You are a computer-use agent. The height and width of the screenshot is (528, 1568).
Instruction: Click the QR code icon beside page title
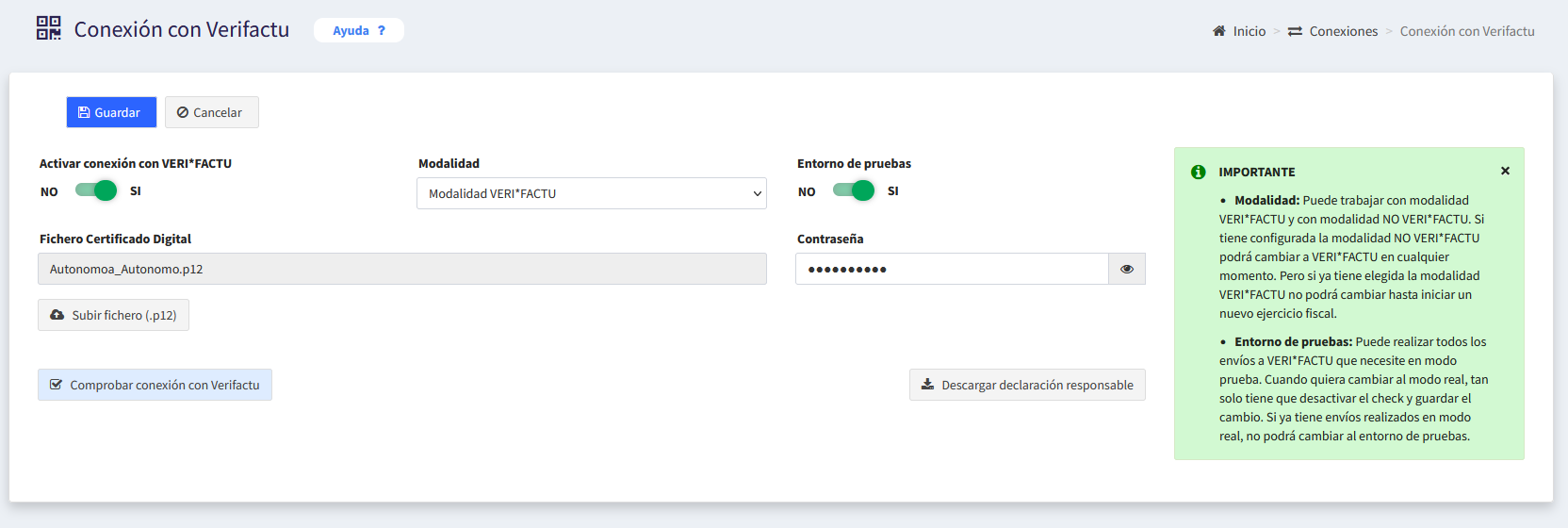coord(49,28)
